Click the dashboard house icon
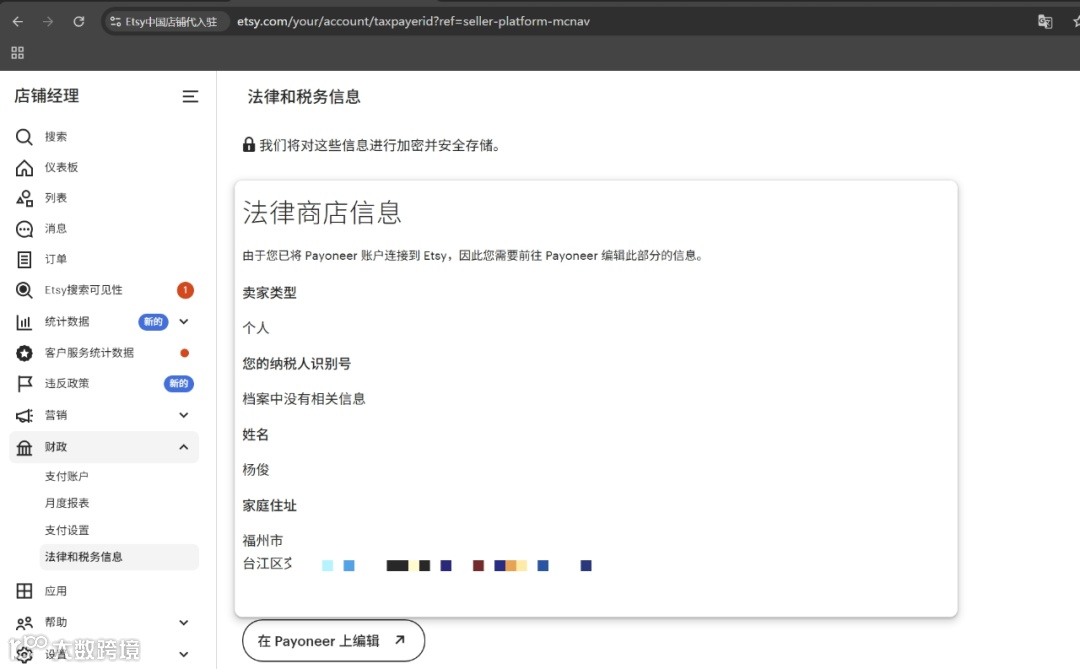Screen dimensions: 1080x669 click(x=24, y=167)
